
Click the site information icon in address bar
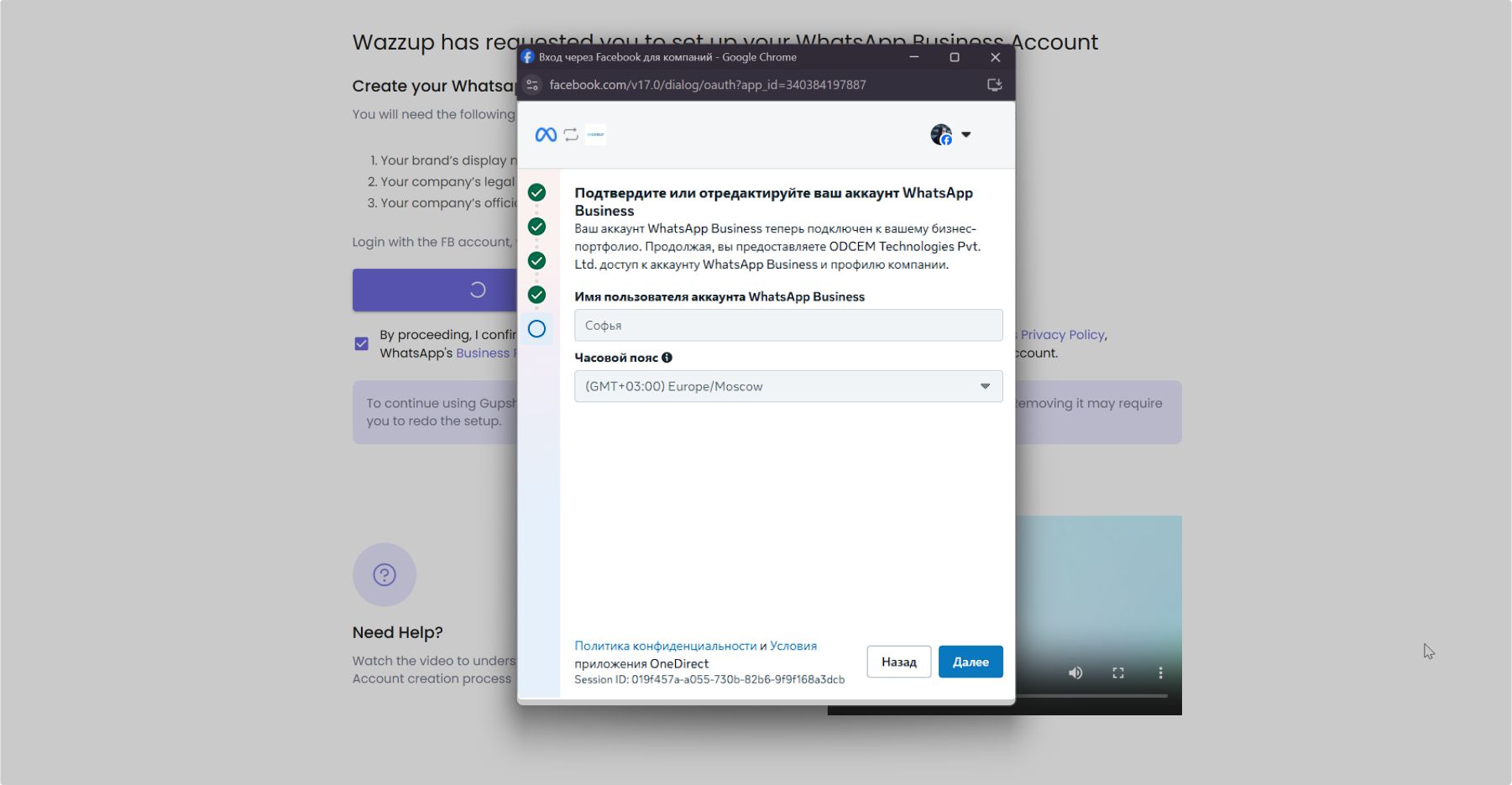[532, 85]
